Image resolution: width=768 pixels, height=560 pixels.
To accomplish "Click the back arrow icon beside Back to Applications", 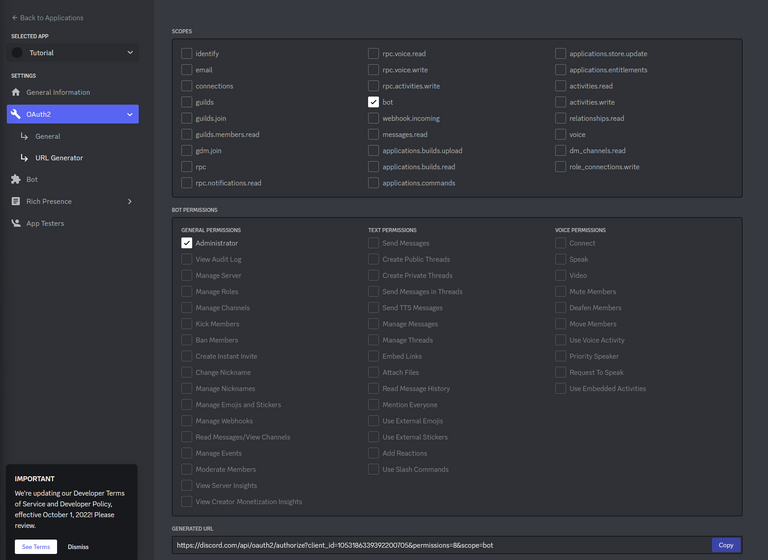I will coord(15,18).
